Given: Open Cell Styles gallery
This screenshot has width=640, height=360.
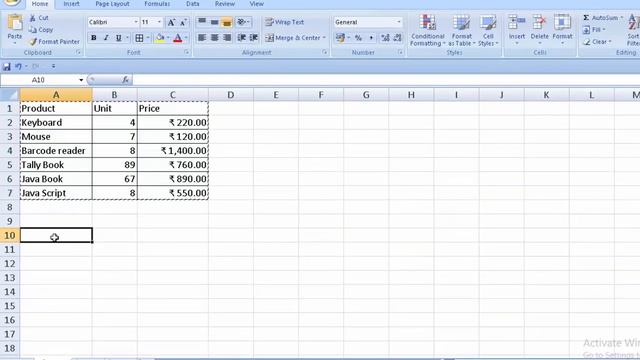Looking at the screenshot, I should coord(488,30).
